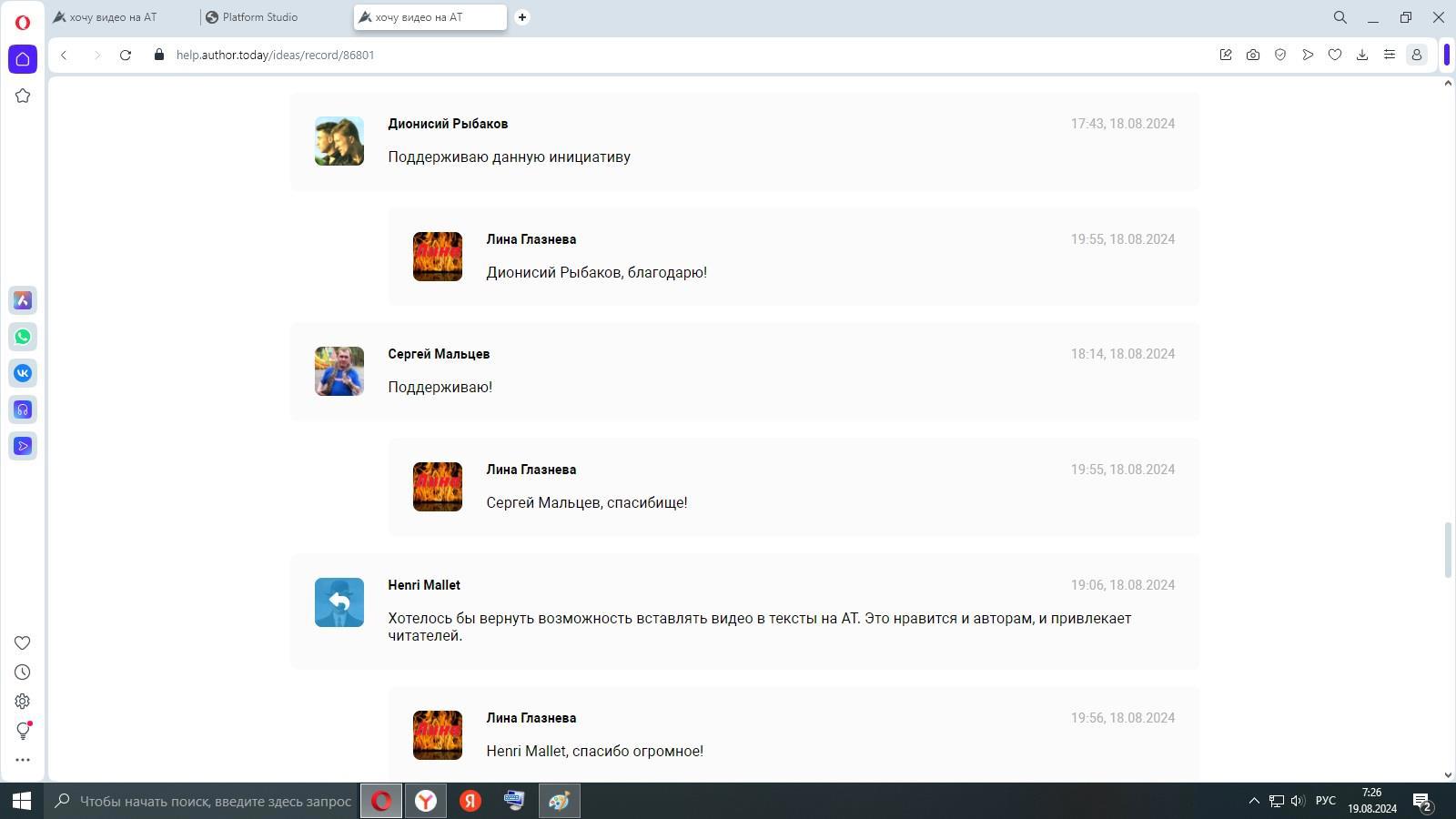The height and width of the screenshot is (819, 1456).
Task: Open Easy Setup menu in toolbar
Action: coord(1390,55)
